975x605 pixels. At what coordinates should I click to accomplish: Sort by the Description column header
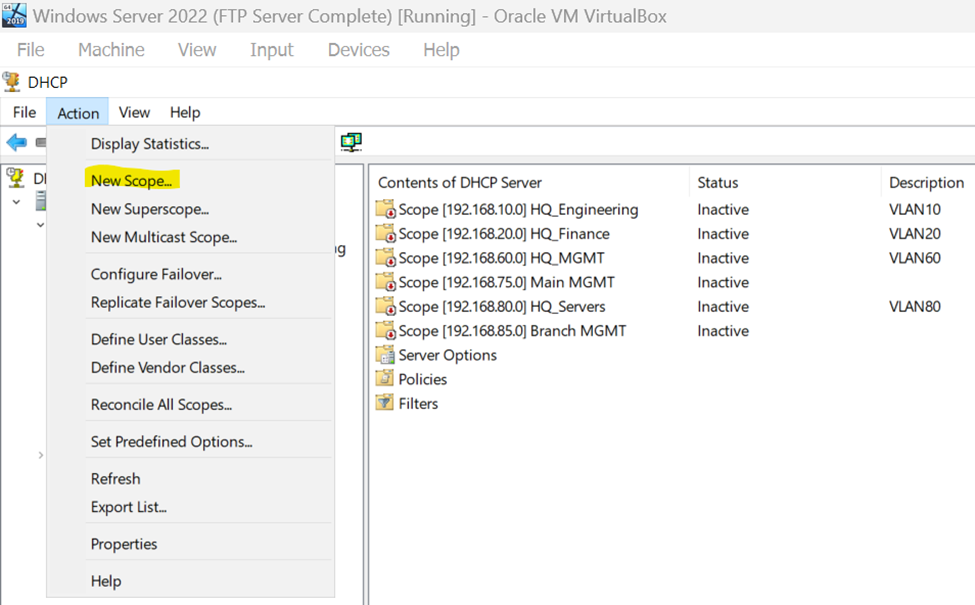928,182
